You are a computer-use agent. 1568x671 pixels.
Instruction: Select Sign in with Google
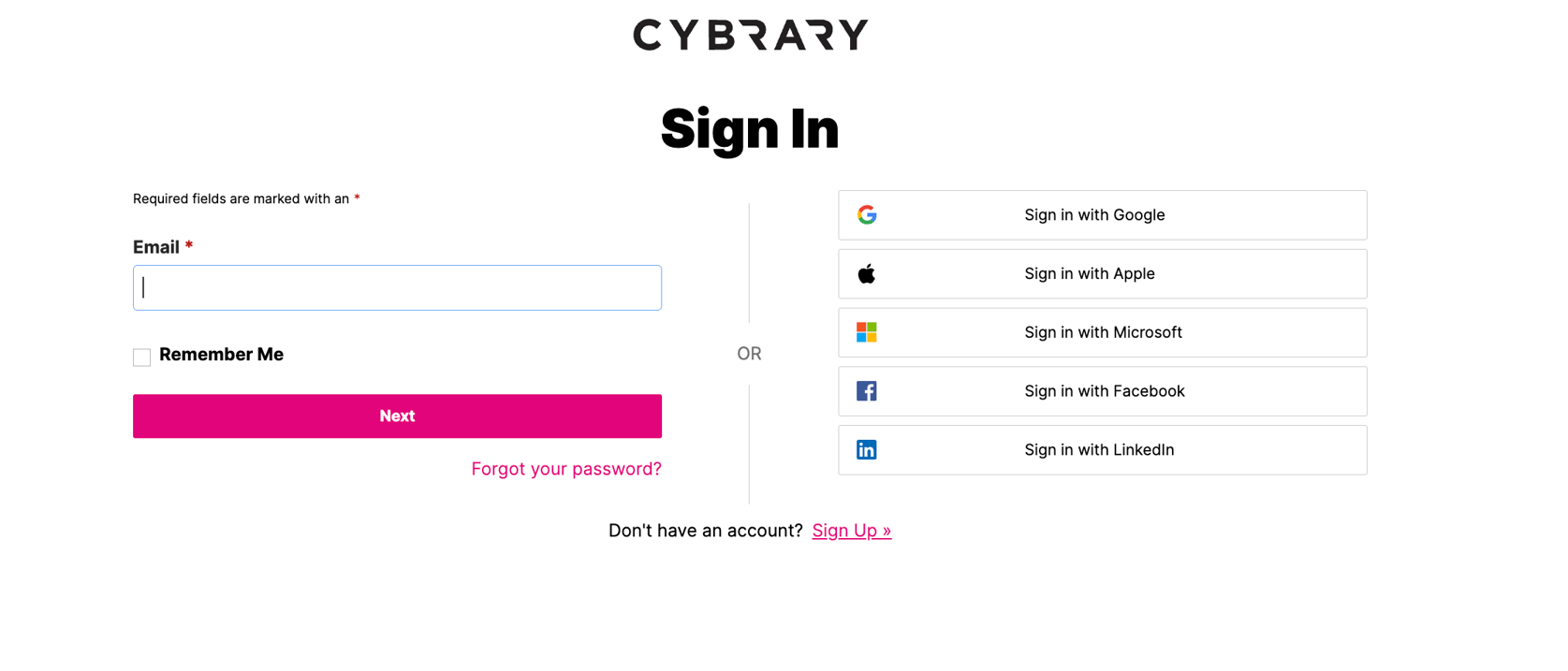click(x=1102, y=214)
